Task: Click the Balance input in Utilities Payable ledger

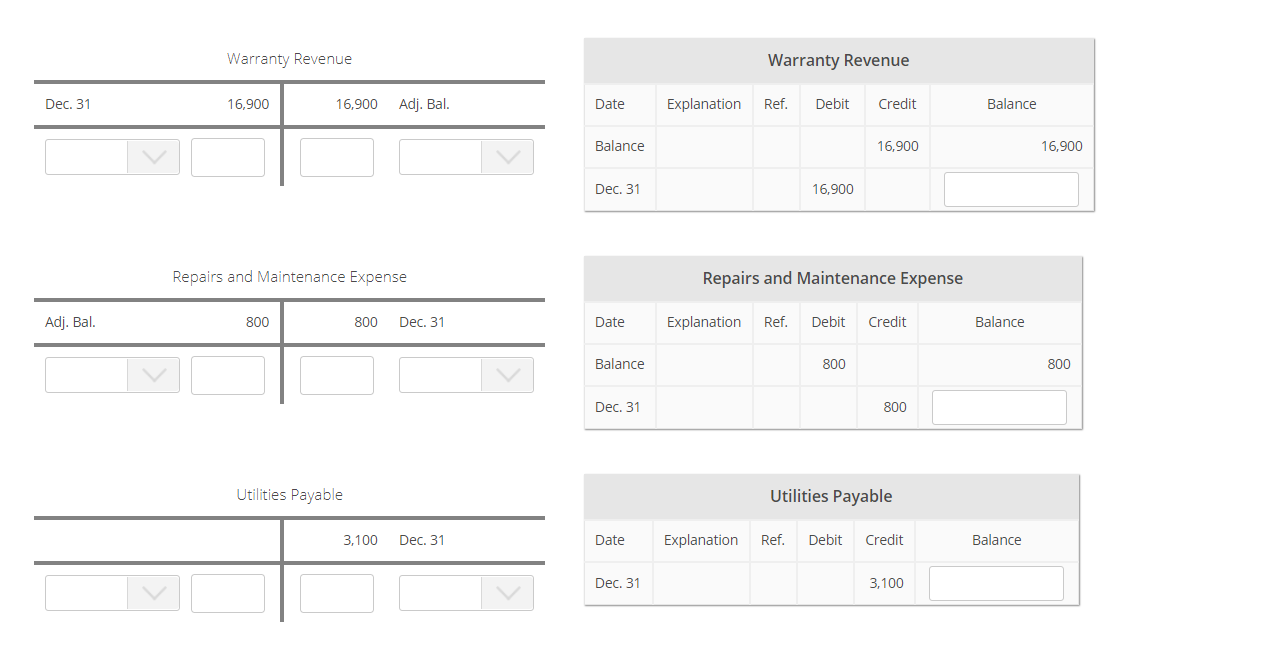Action: pos(996,583)
